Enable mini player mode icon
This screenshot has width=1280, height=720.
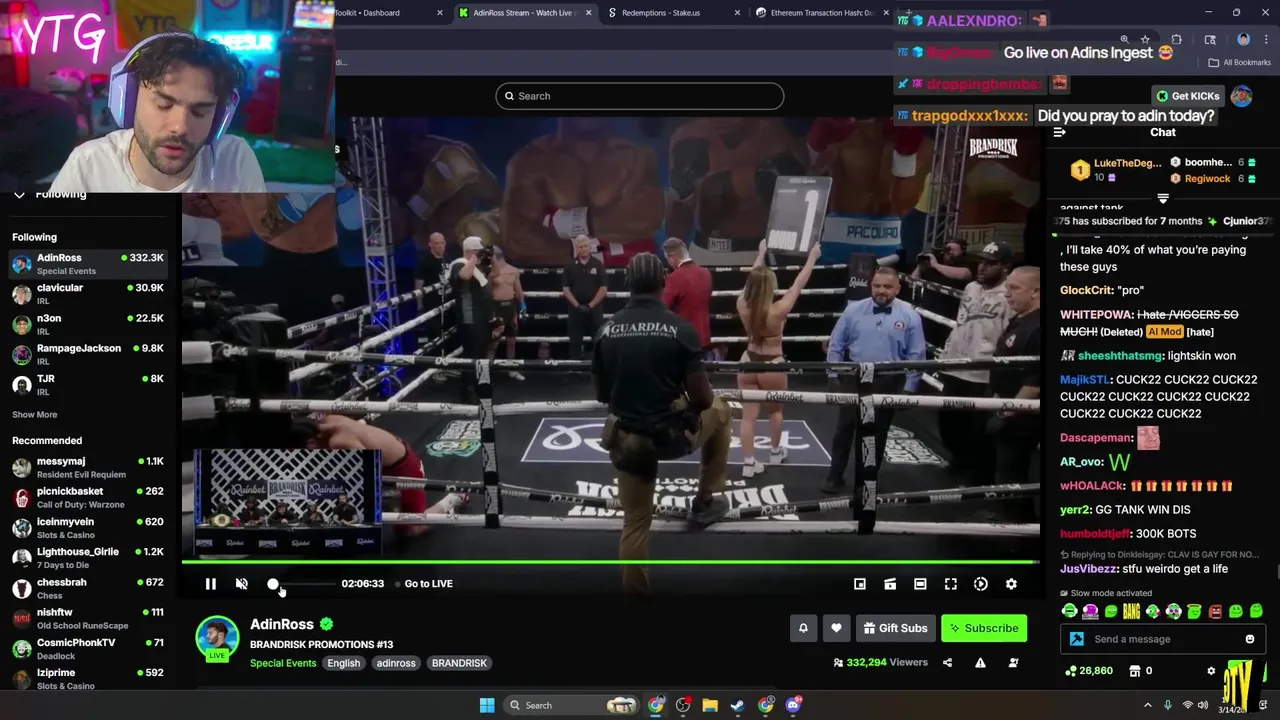point(860,584)
